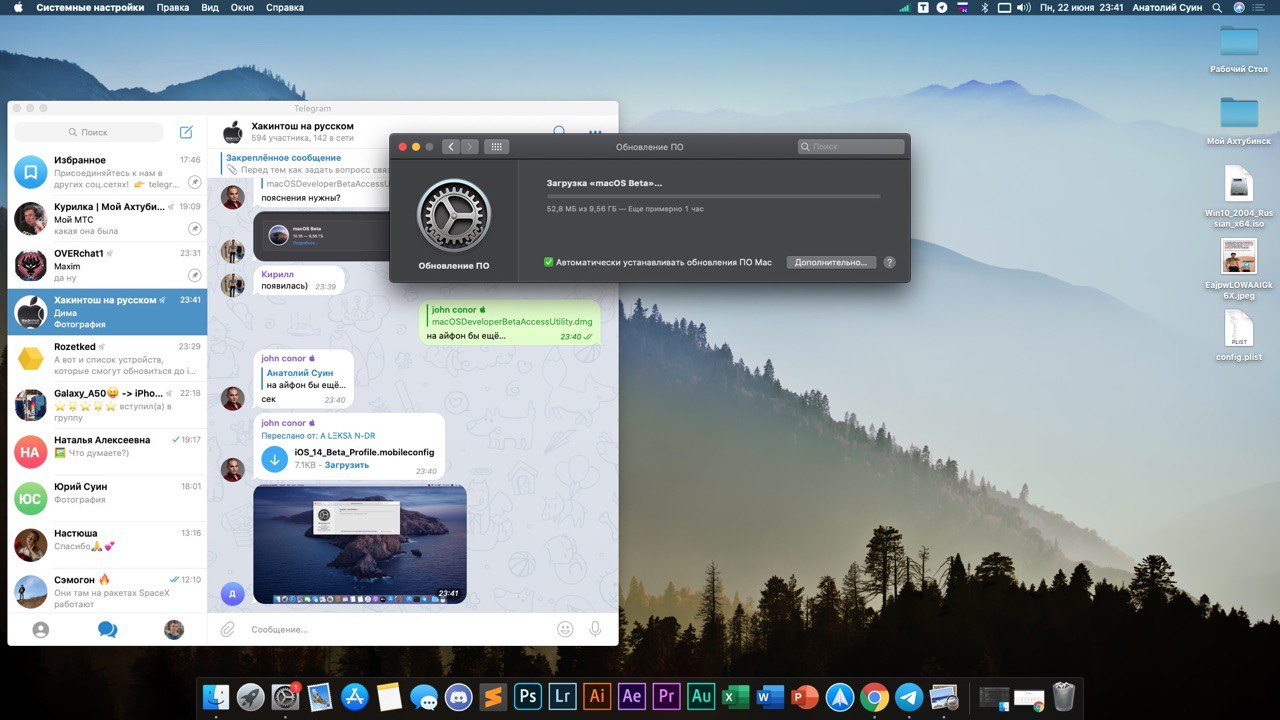Click search field in Software Update window
Viewport: 1280px width, 720px height.
(851, 147)
